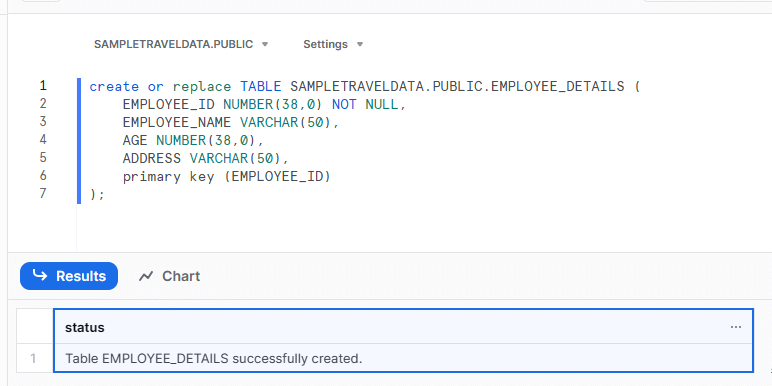Click the Chart line icon

click(146, 276)
